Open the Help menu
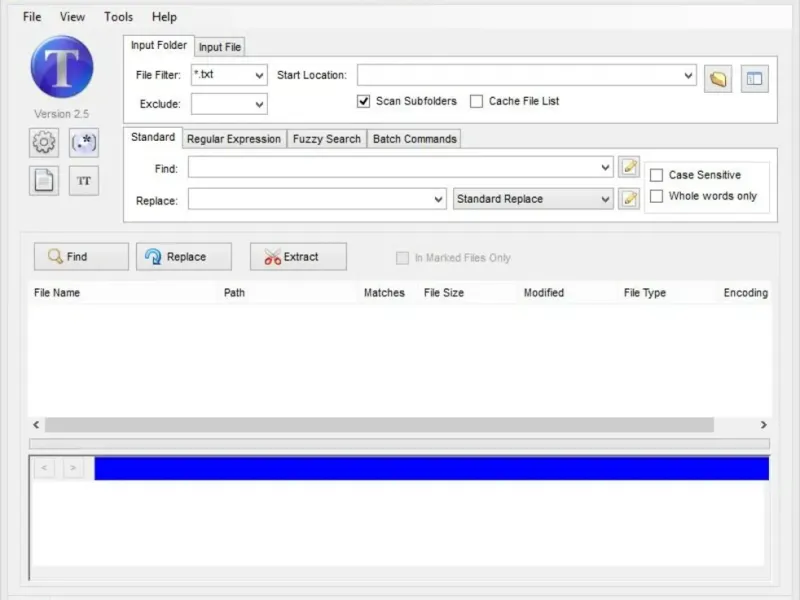The image size is (800, 600). click(164, 17)
